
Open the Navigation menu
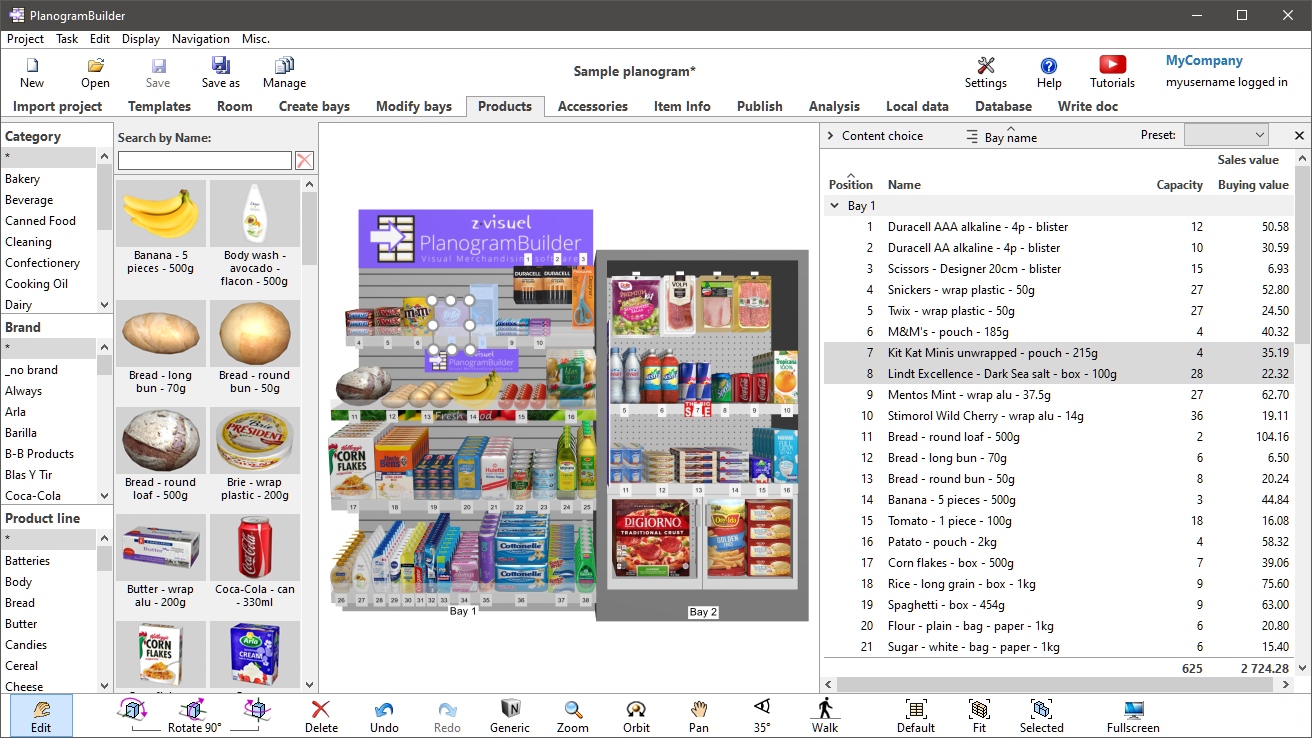[200, 39]
